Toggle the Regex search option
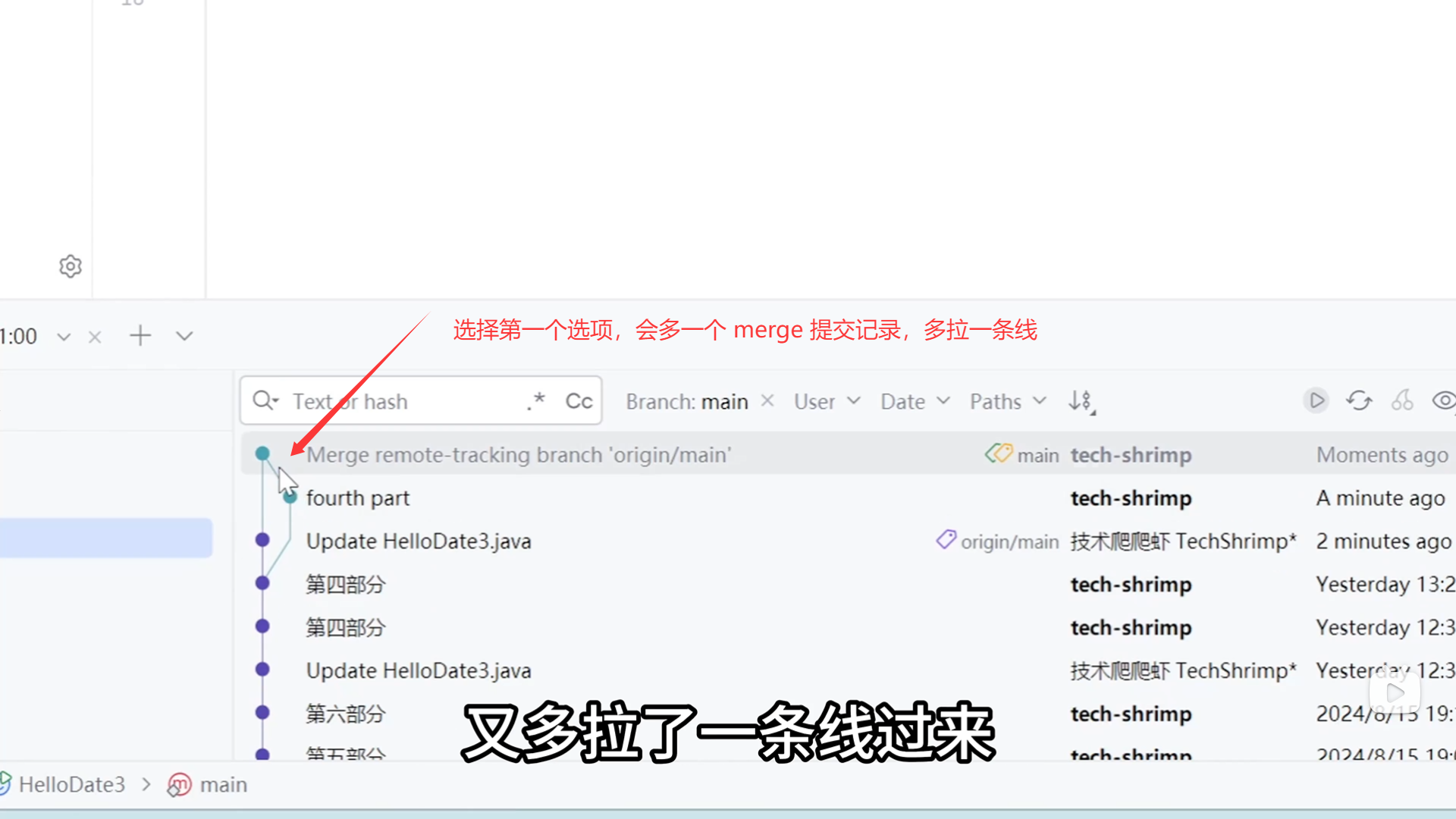 tap(536, 400)
